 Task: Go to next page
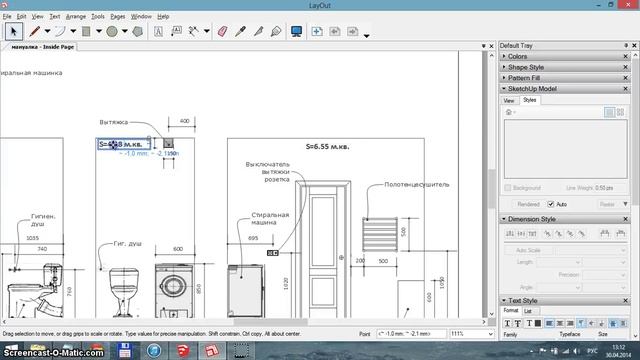coord(352,31)
